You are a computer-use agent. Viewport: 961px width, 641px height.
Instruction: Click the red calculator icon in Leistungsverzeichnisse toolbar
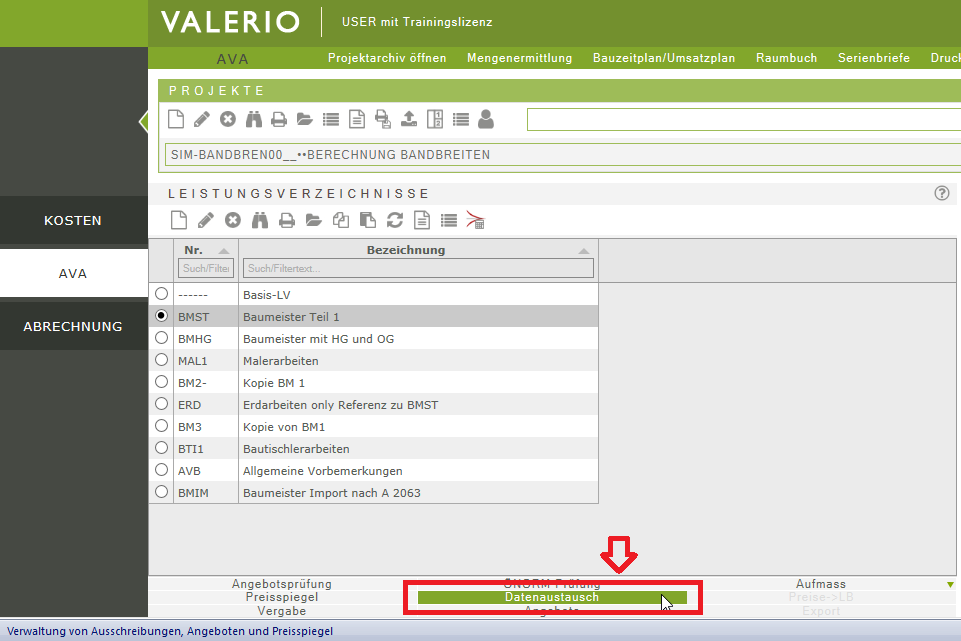click(476, 220)
